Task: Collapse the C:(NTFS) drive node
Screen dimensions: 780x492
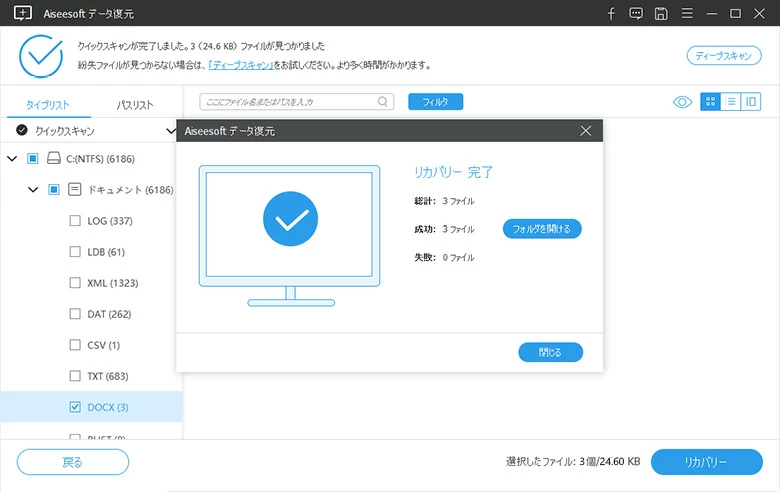Action: (13, 158)
